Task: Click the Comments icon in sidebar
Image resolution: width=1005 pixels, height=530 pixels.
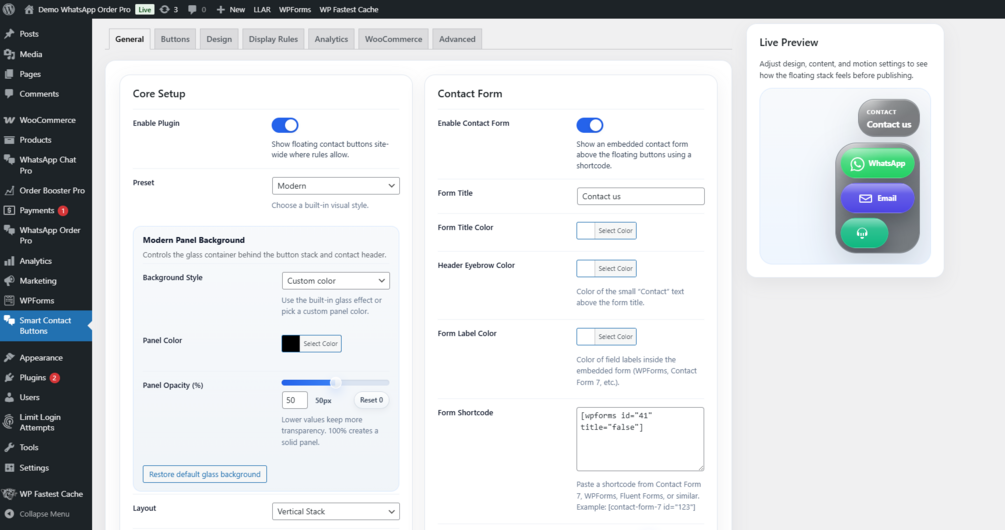Action: pyautogui.click(x=9, y=94)
